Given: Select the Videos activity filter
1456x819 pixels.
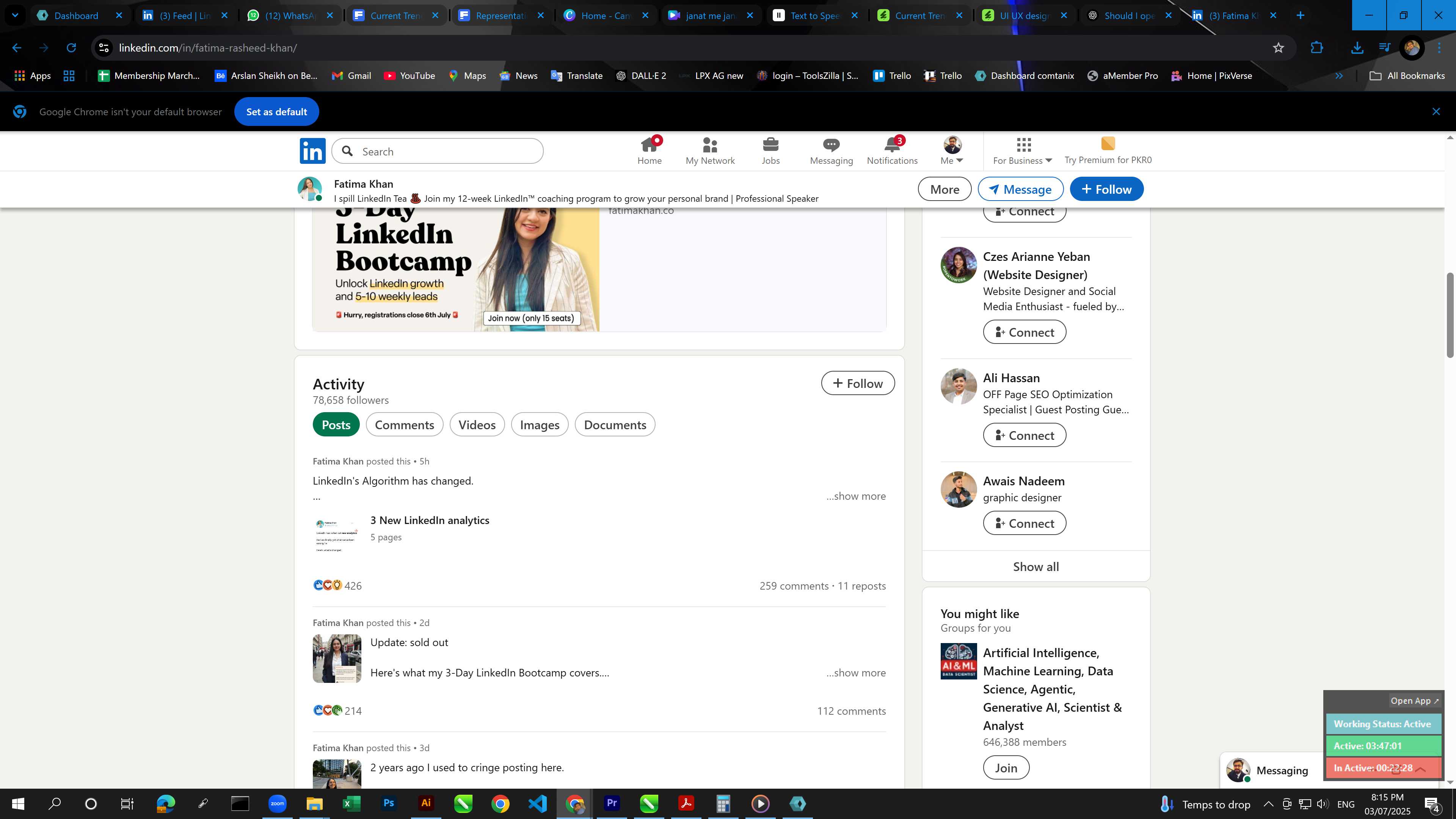Looking at the screenshot, I should (477, 425).
